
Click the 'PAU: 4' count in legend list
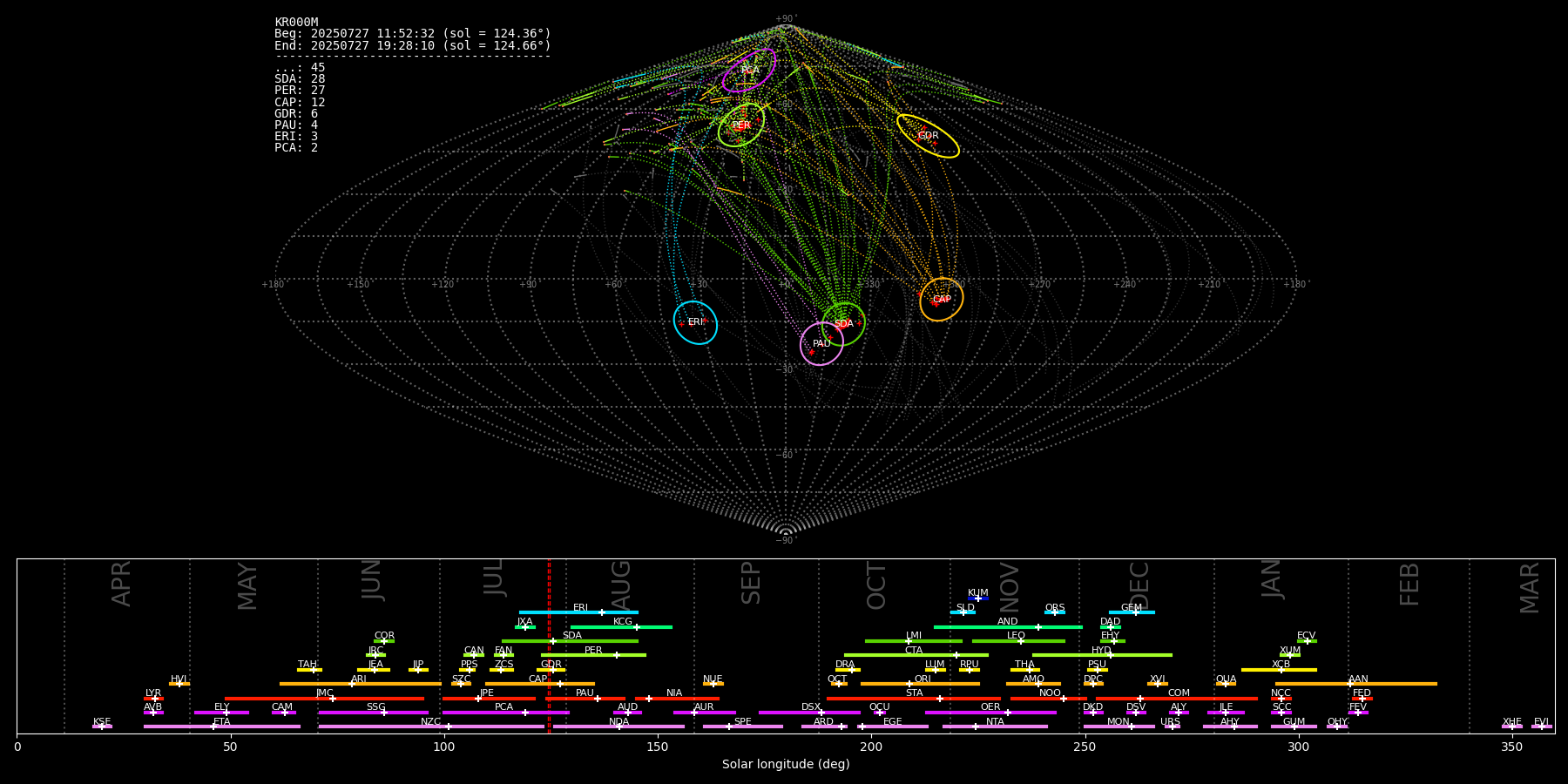(296, 125)
